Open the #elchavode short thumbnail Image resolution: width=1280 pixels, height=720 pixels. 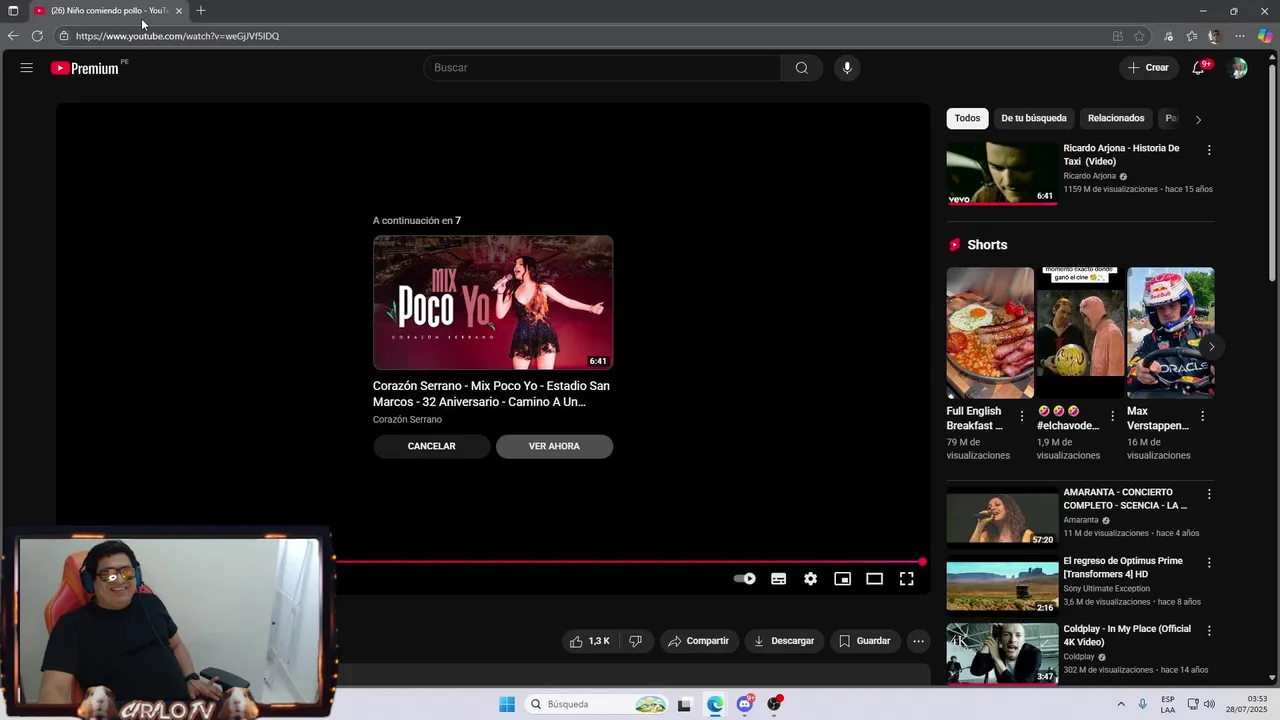pos(1080,333)
